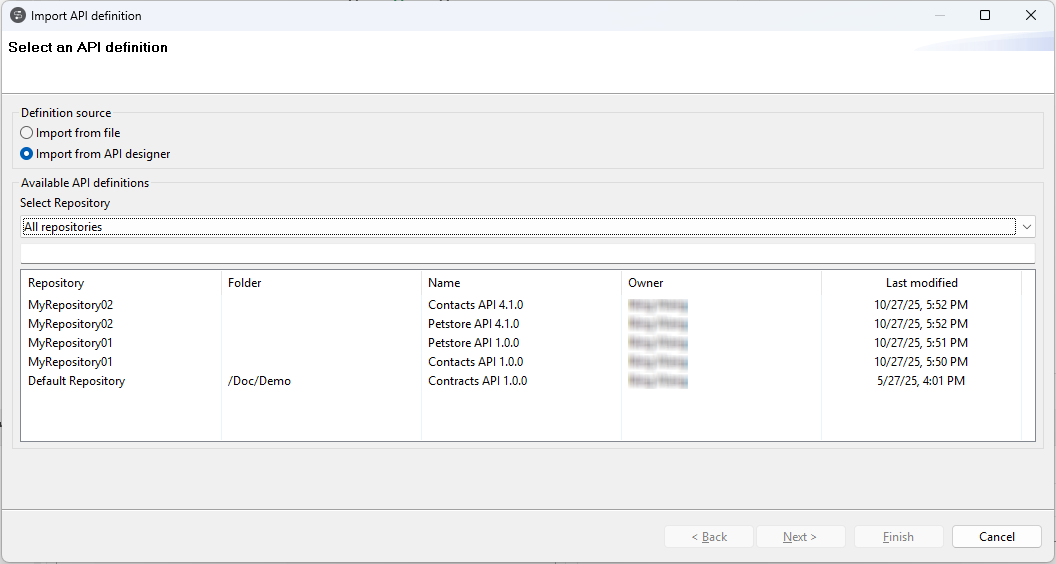Select Contacts API 4.1.0 row
The width and height of the screenshot is (1056, 564).
pos(528,305)
